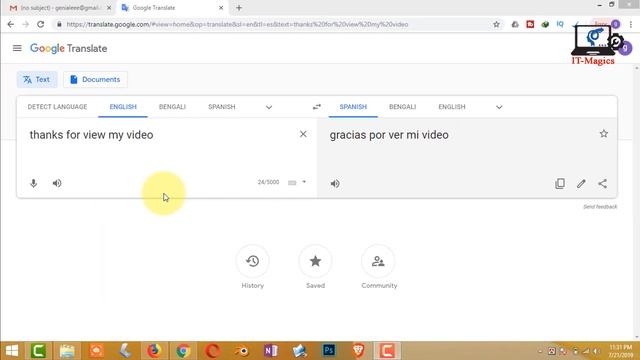Close the Google Translate browser tab
The width and height of the screenshot is (640, 360).
tap(221, 8)
